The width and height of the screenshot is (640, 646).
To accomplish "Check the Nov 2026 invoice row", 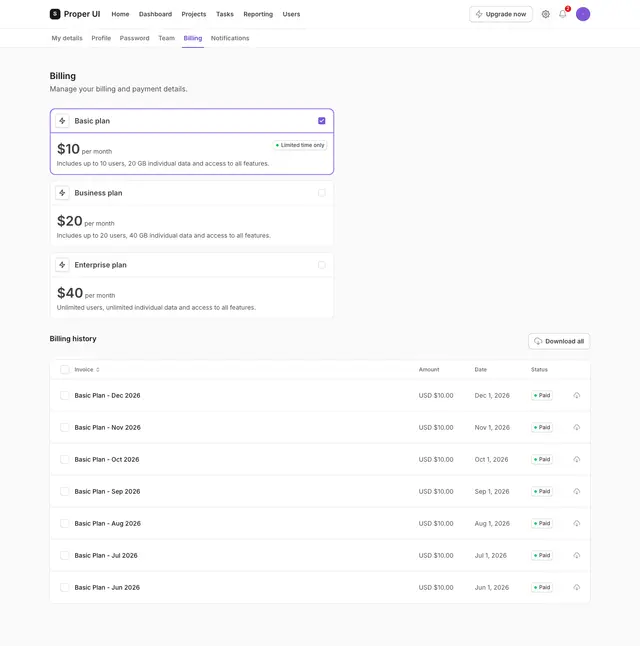I will click(65, 427).
